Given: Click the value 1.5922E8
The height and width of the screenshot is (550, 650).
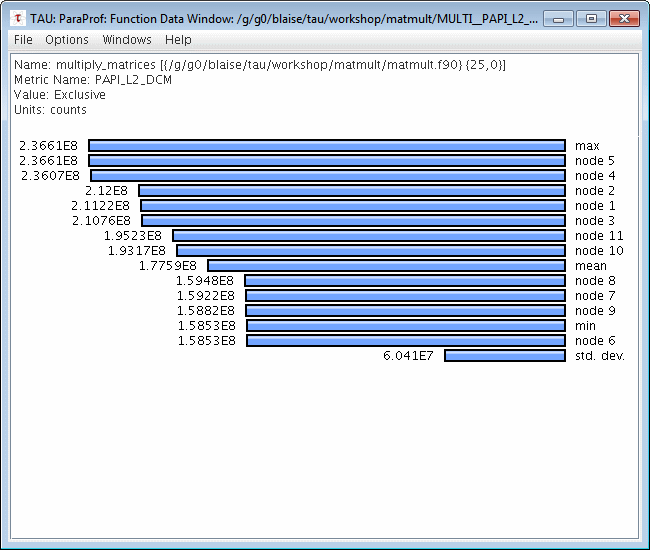Looking at the screenshot, I should point(206,296).
